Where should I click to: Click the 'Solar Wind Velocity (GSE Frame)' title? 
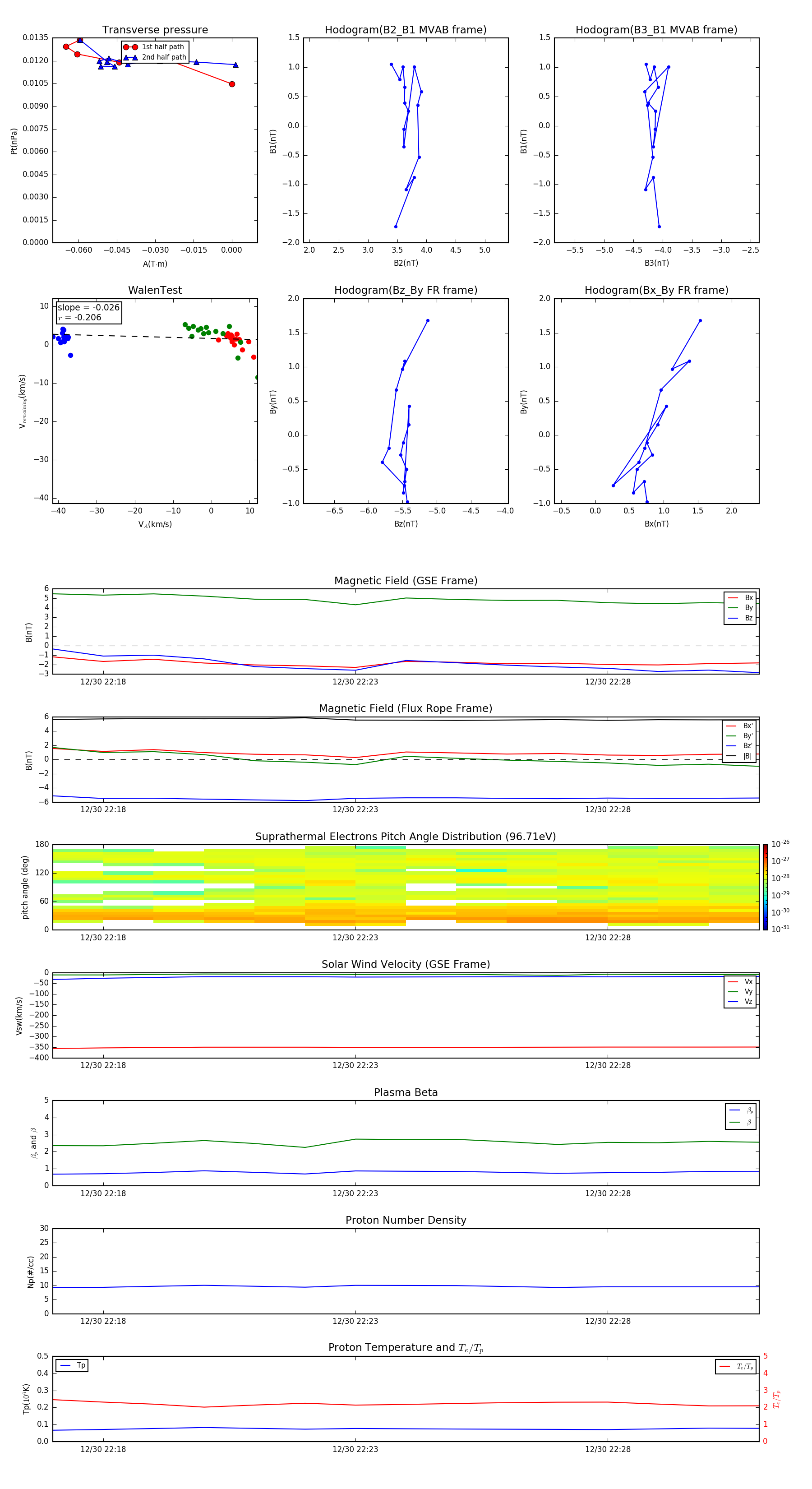(406, 965)
